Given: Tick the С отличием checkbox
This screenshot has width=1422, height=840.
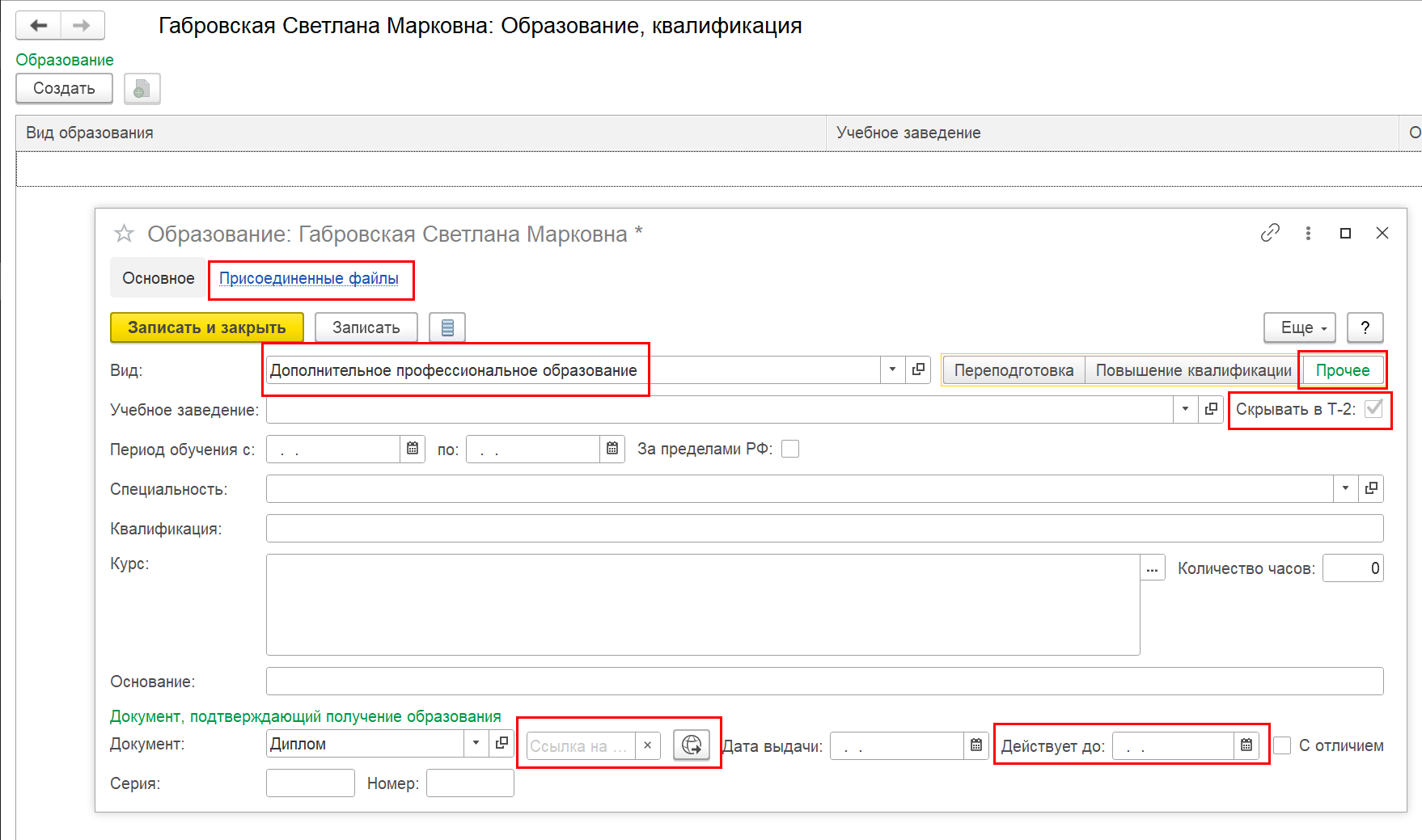Looking at the screenshot, I should 1282,745.
